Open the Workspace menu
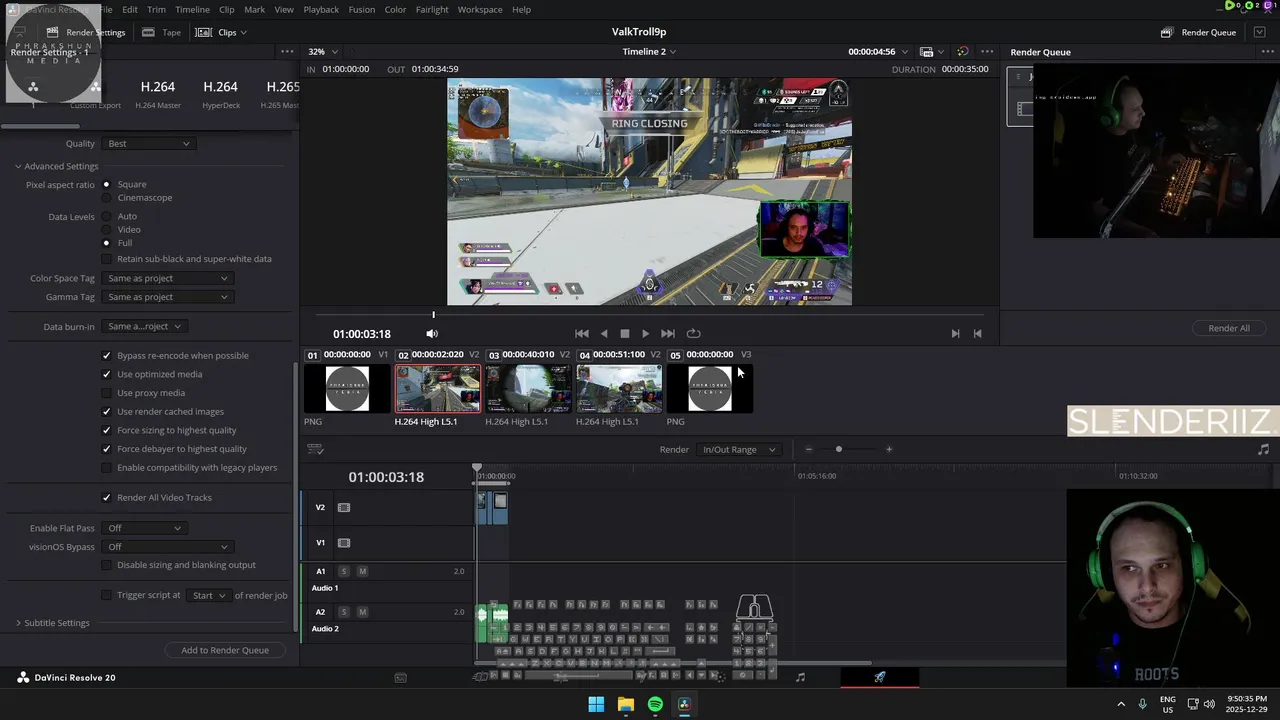Viewport: 1280px width, 720px height. (480, 10)
